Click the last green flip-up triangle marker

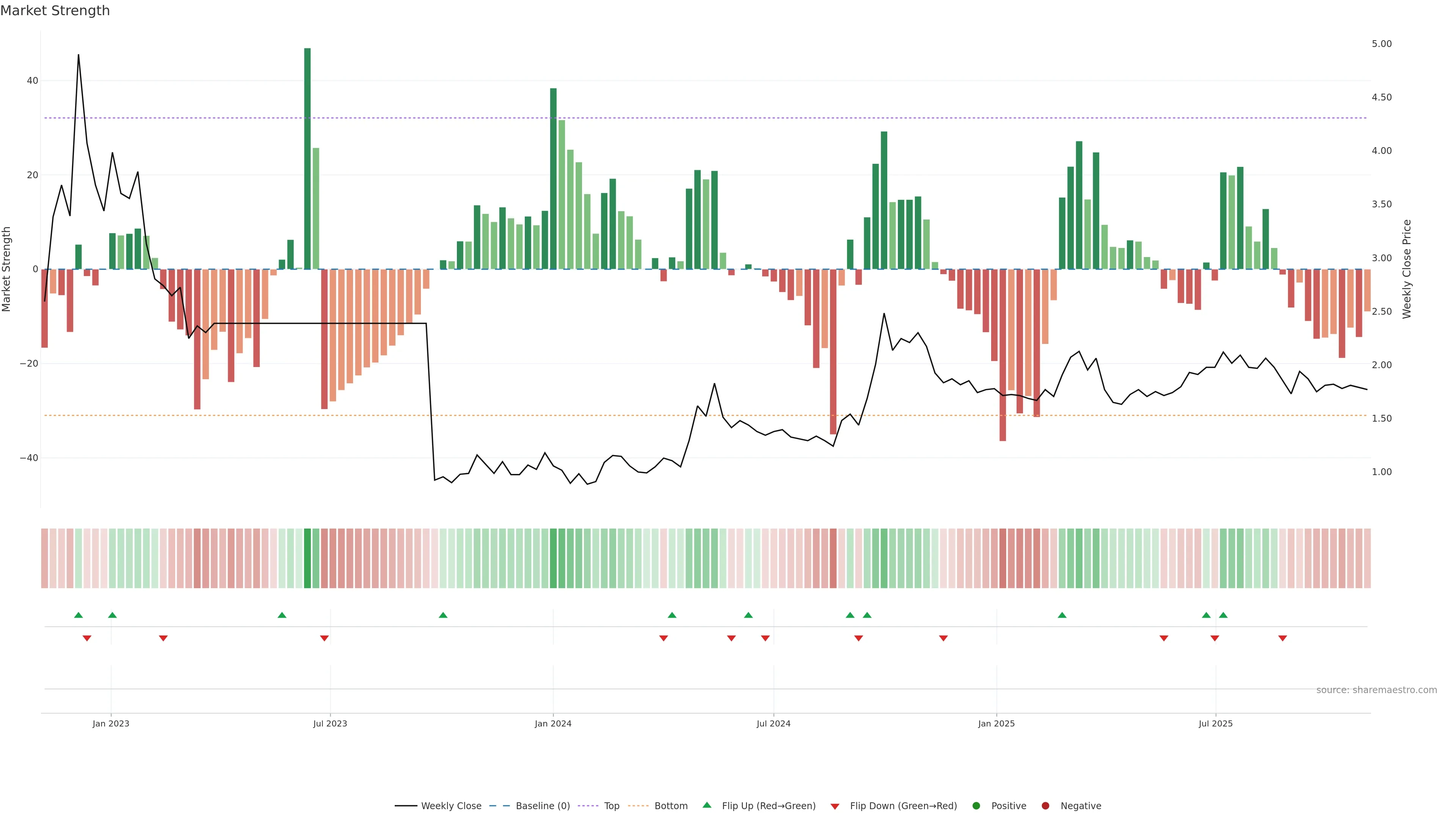coord(1223,615)
